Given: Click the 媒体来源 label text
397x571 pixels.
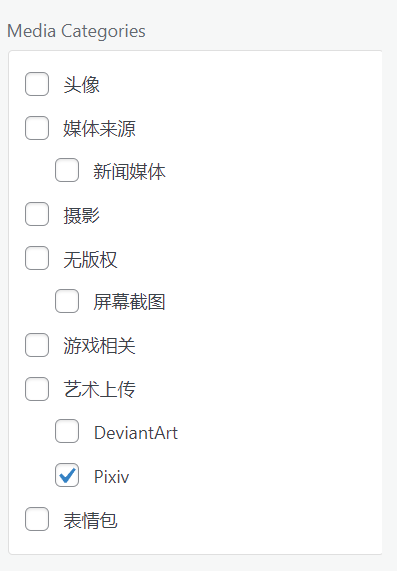Looking at the screenshot, I should click(99, 129).
